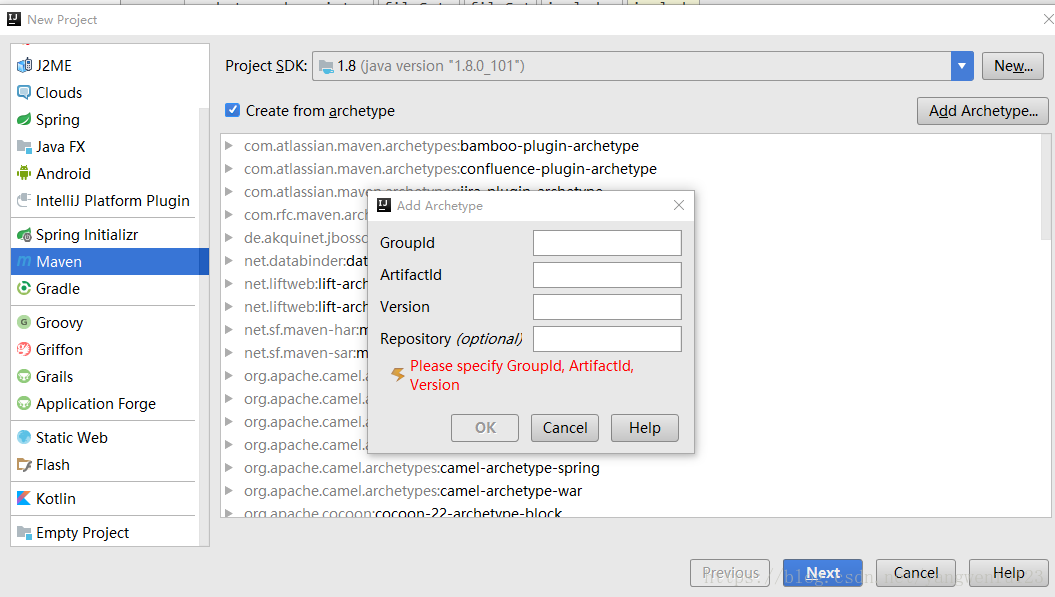The image size is (1055, 597).
Task: Click OK in Add Archetype dialog
Action: (x=484, y=428)
